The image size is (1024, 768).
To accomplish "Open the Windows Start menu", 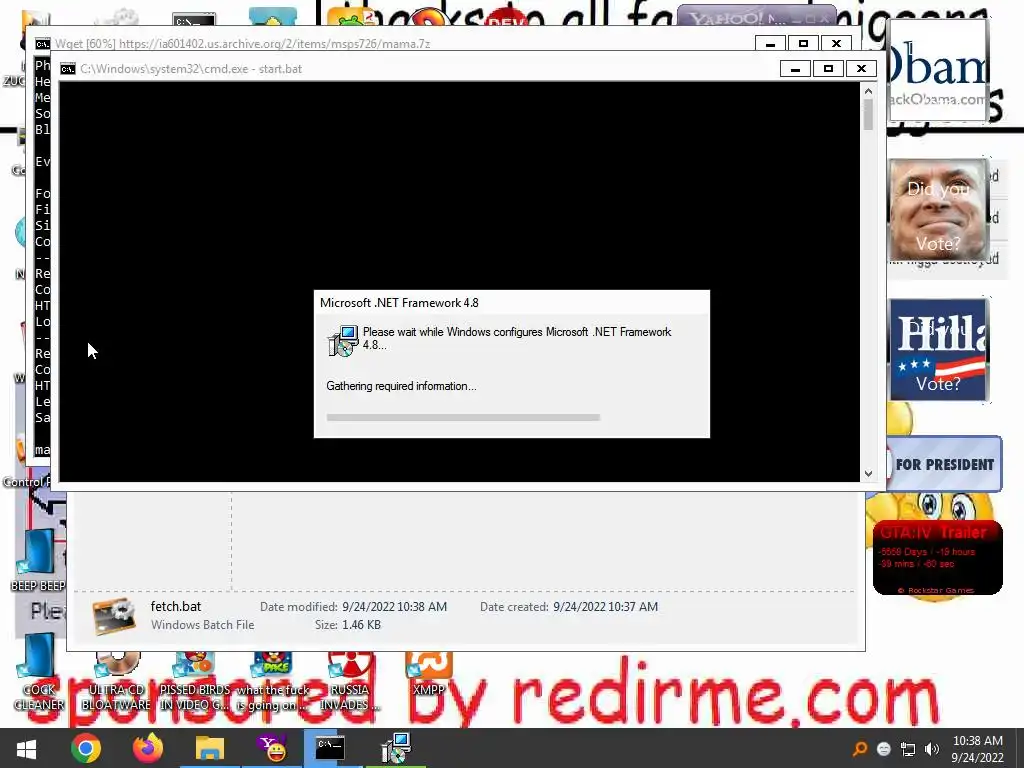I will point(26,748).
